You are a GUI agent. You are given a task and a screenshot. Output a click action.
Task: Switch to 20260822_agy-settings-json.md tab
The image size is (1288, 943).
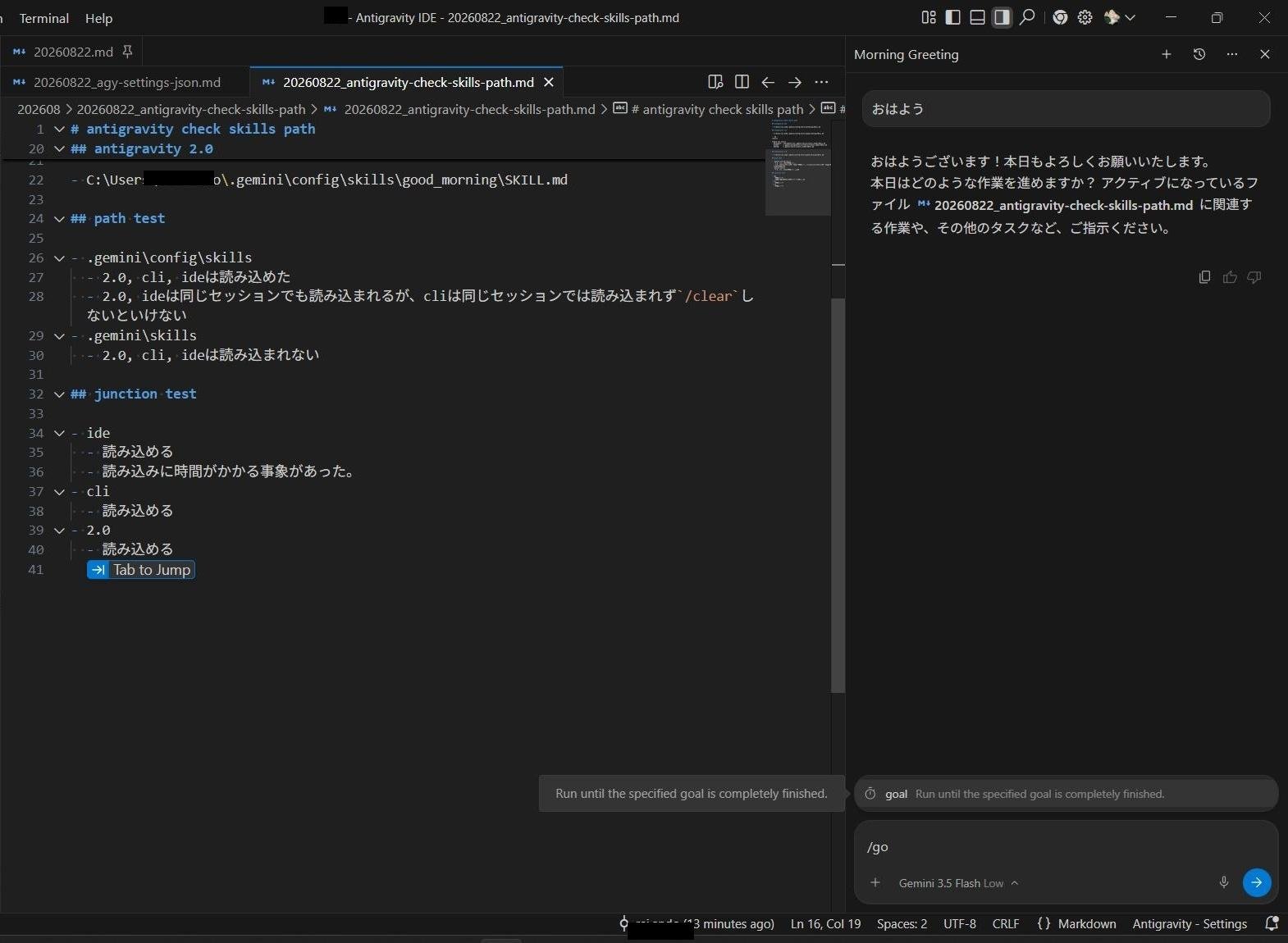pos(126,82)
